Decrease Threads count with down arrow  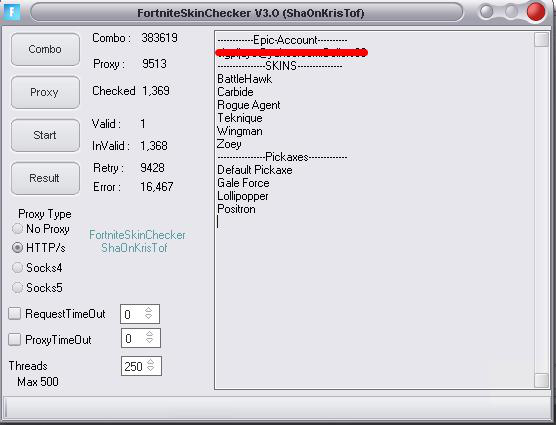[151, 369]
